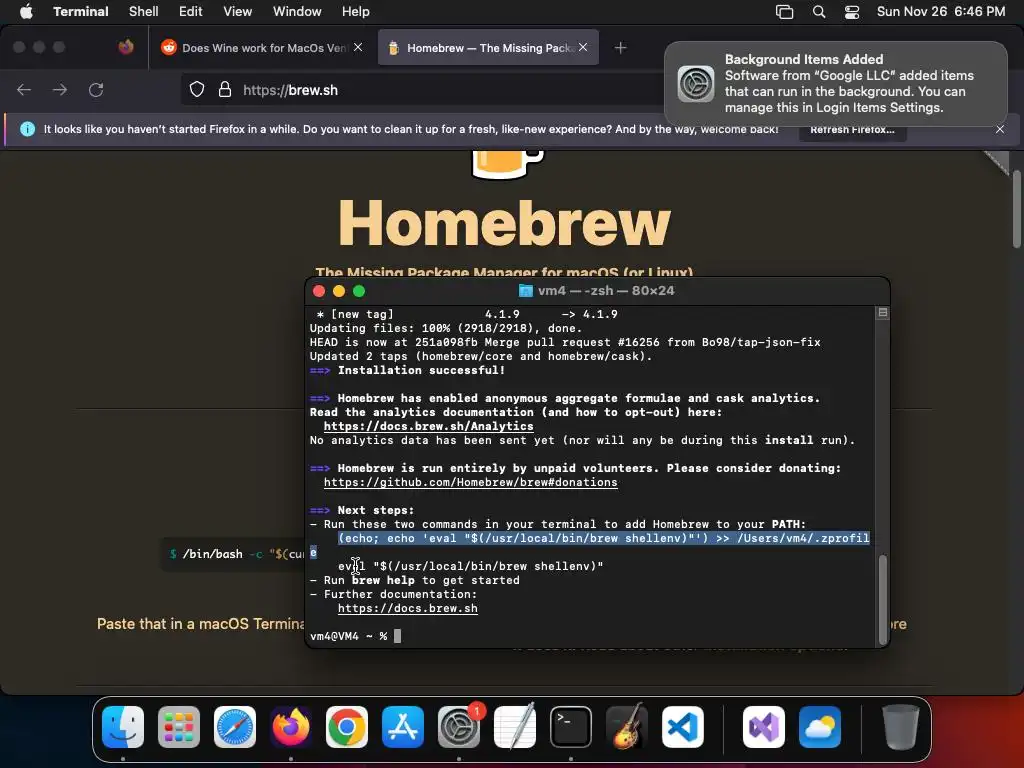Image resolution: width=1024 pixels, height=768 pixels.
Task: Open Visual Studio Code from the Dock
Action: pos(683,726)
